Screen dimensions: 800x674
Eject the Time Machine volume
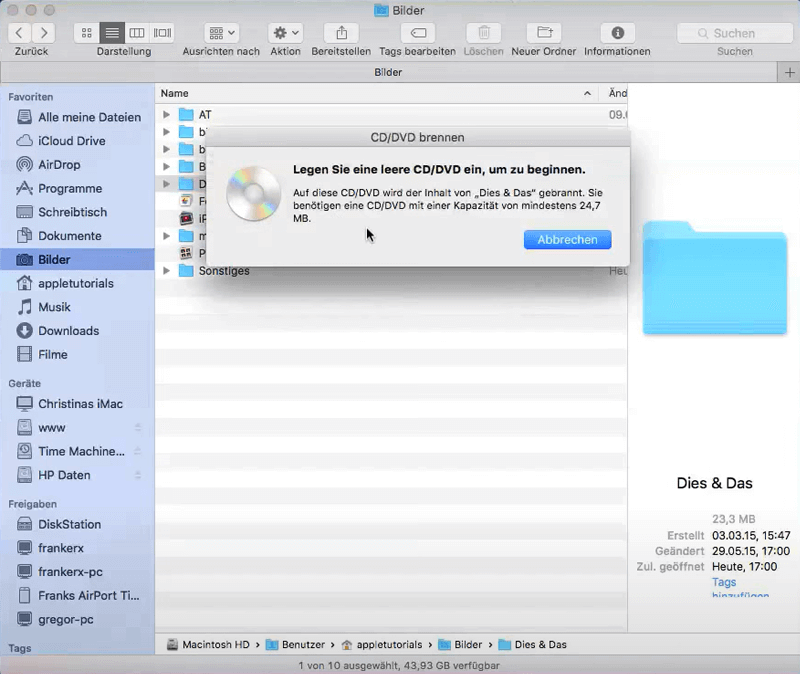(138, 452)
